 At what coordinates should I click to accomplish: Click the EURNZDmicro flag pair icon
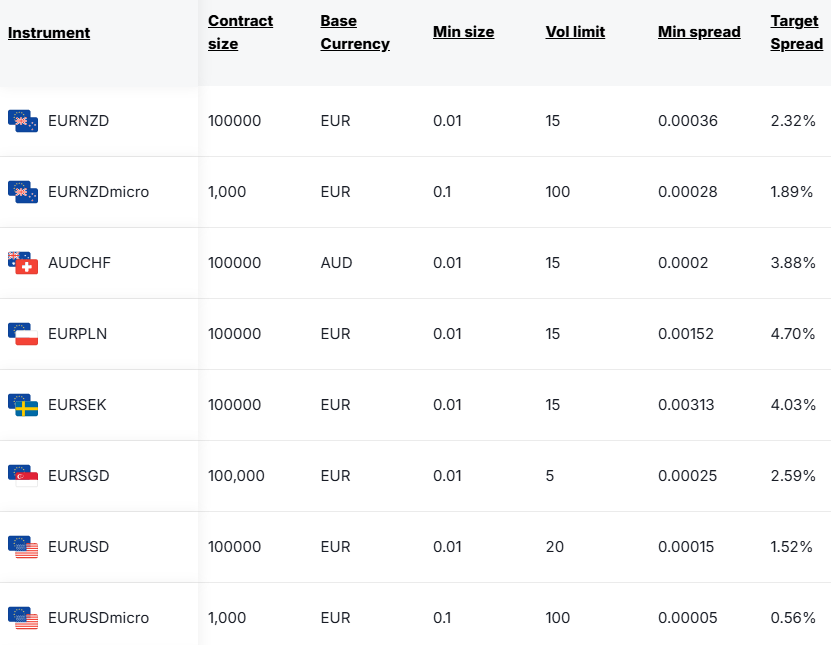pyautogui.click(x=23, y=192)
